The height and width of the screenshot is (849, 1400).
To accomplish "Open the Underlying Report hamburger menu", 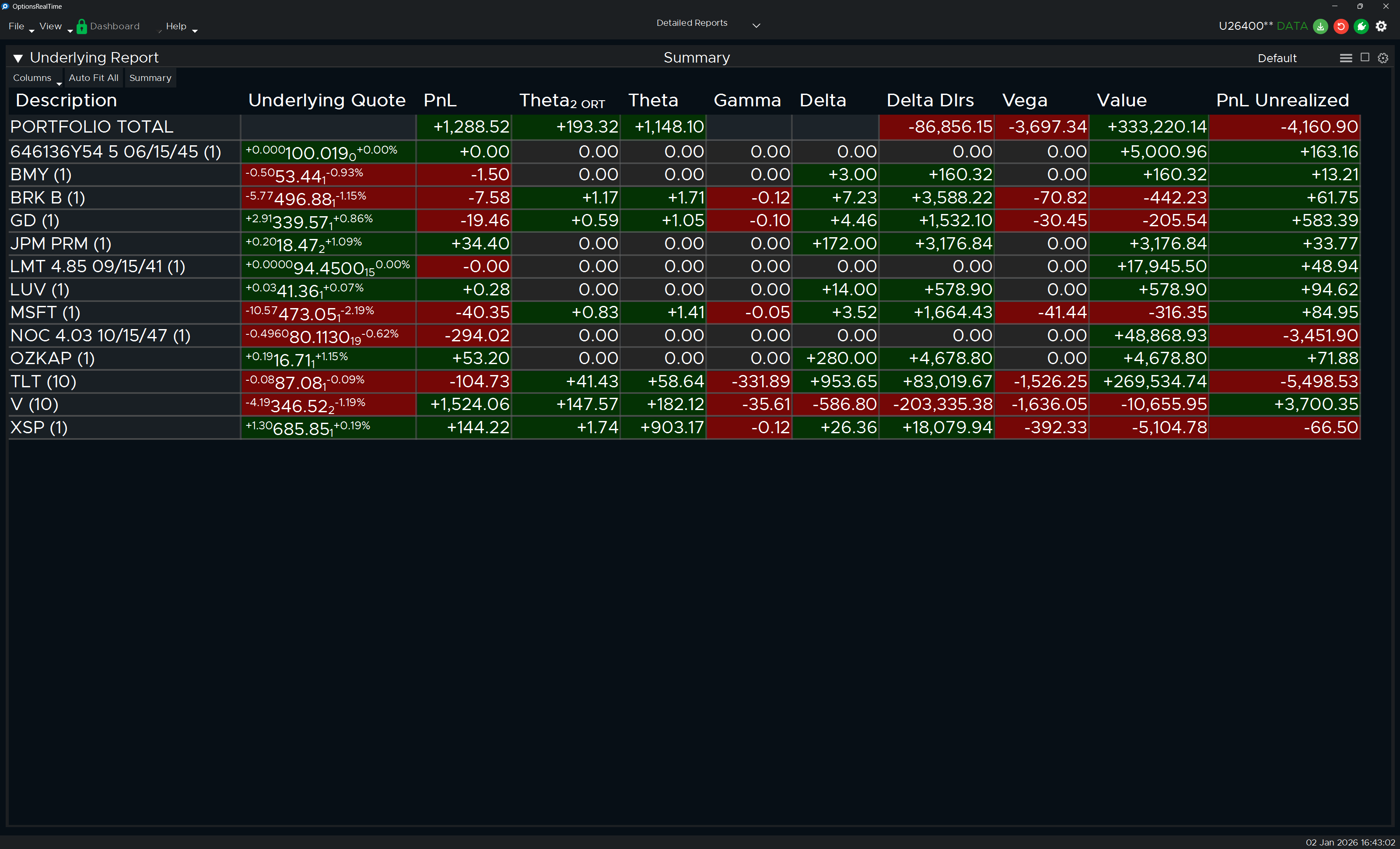I will click(1345, 58).
